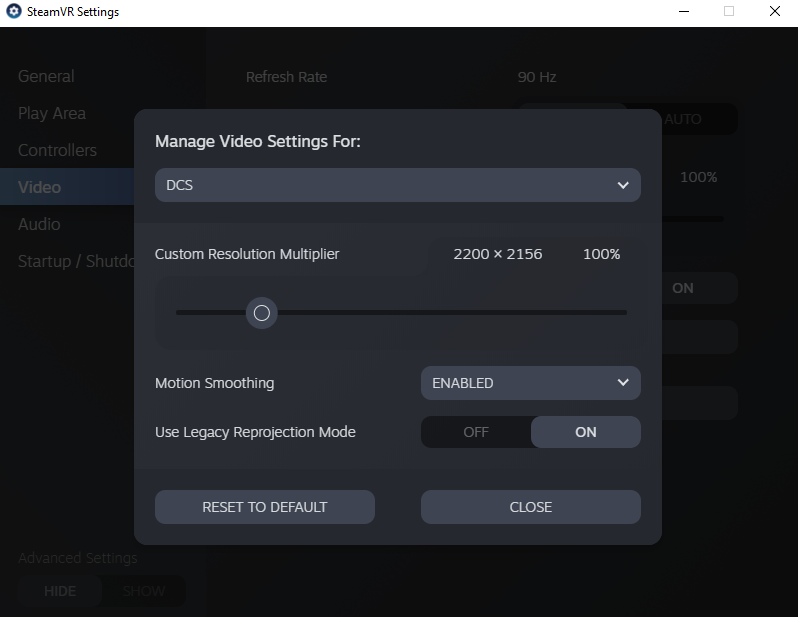Click the SteamVR logo icon in title bar
The width and height of the screenshot is (798, 617).
click(x=14, y=11)
